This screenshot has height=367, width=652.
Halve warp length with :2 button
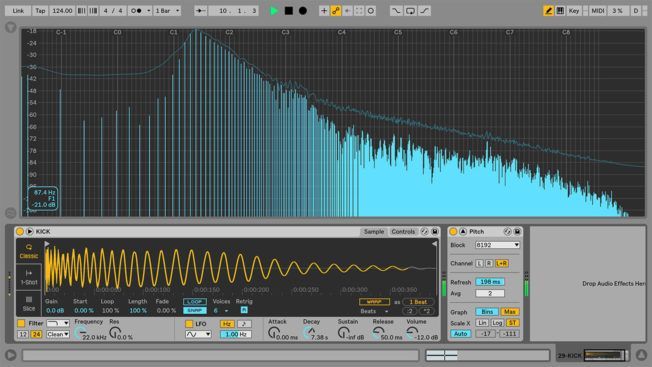point(410,311)
